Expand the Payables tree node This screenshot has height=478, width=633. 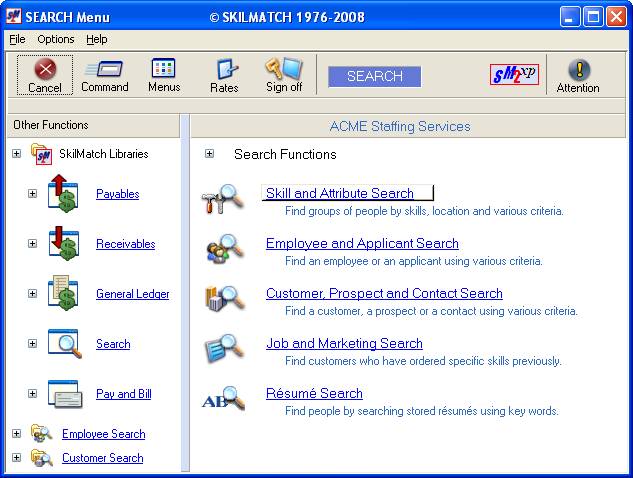(32, 193)
